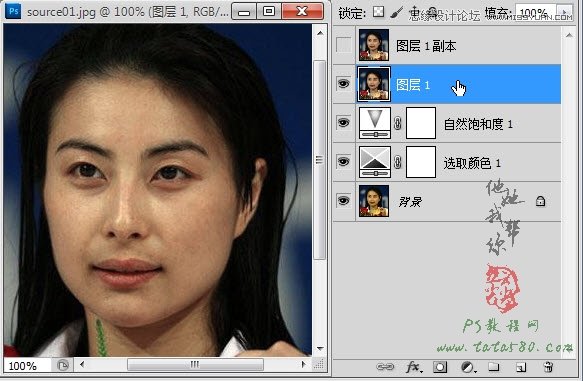Viewport: 583px width, 381px height.
Task: Click the status icon beside zoom field
Action: point(63,365)
